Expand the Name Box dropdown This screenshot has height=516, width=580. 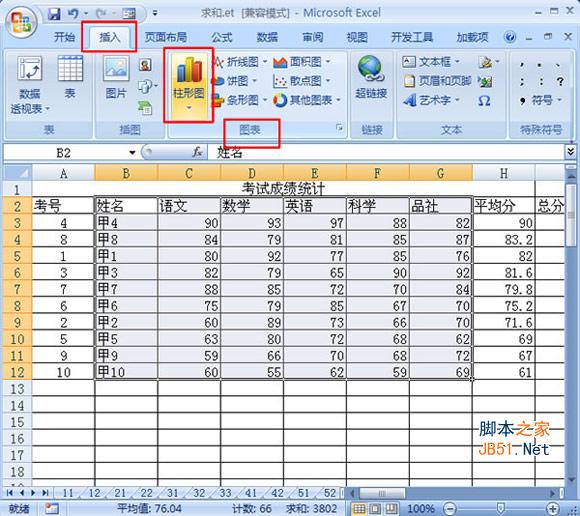pyautogui.click(x=132, y=152)
